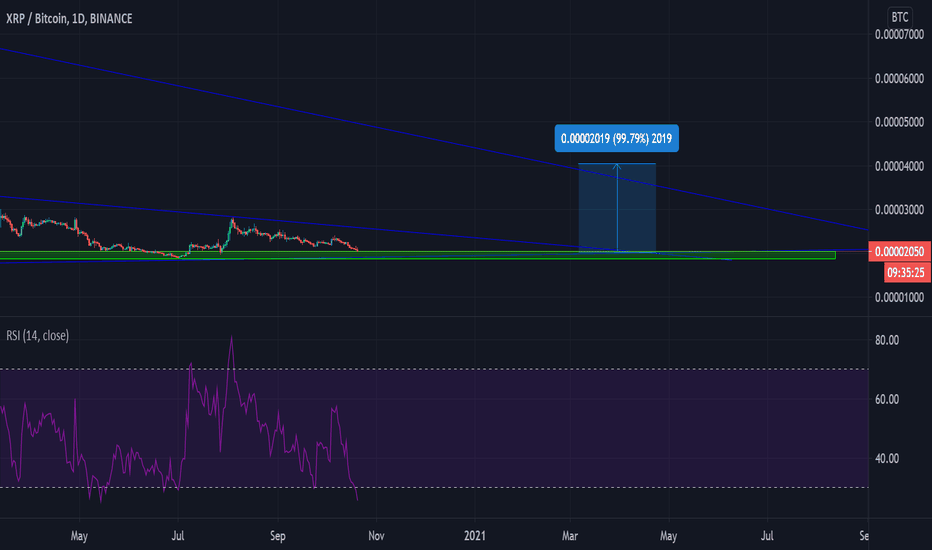Click the XRP / Bitcoin, 1D, BINANCE title
932x550 pixels.
pos(69,18)
